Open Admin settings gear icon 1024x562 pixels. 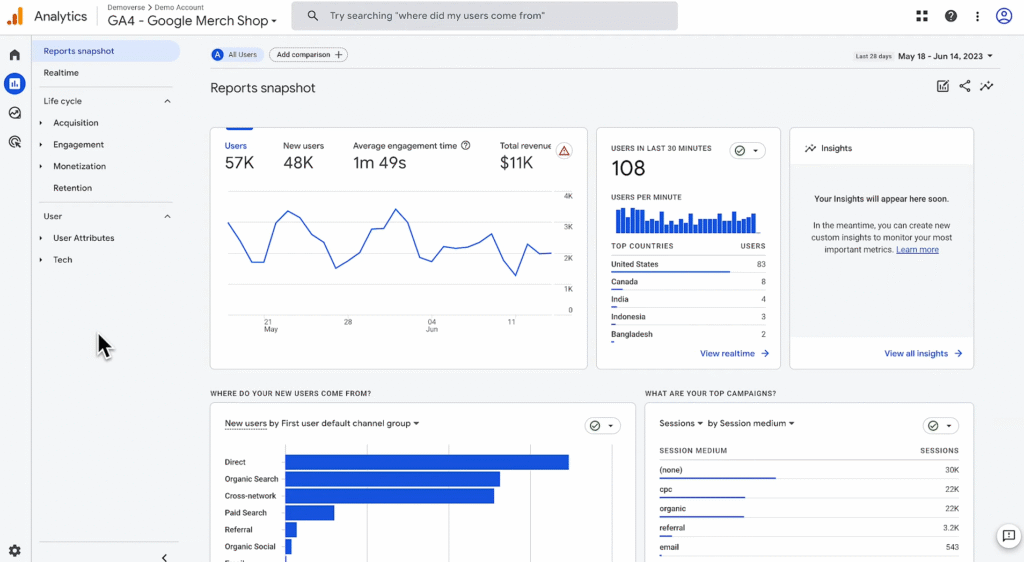pos(14,550)
